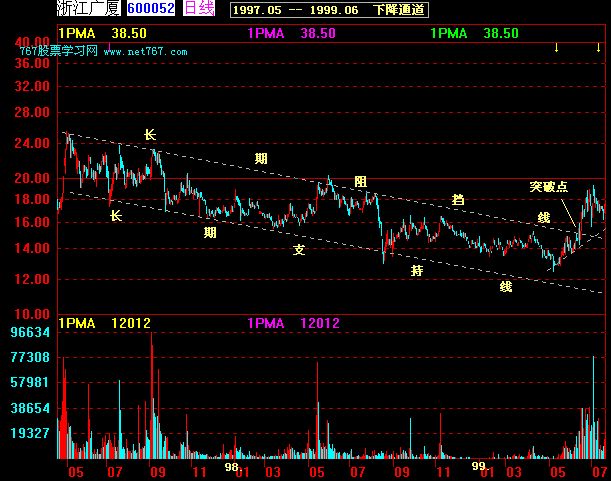Click the magenta 1PMA 12012 volume indicator
The width and height of the screenshot is (611, 481).
(x=293, y=323)
